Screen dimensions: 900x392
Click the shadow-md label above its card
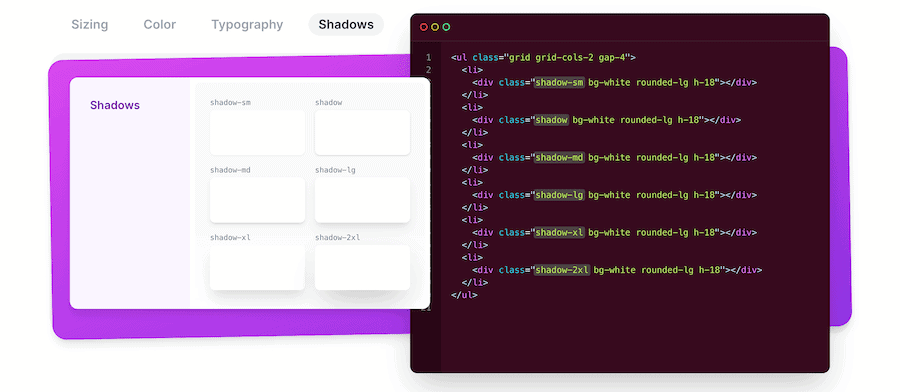coord(230,170)
